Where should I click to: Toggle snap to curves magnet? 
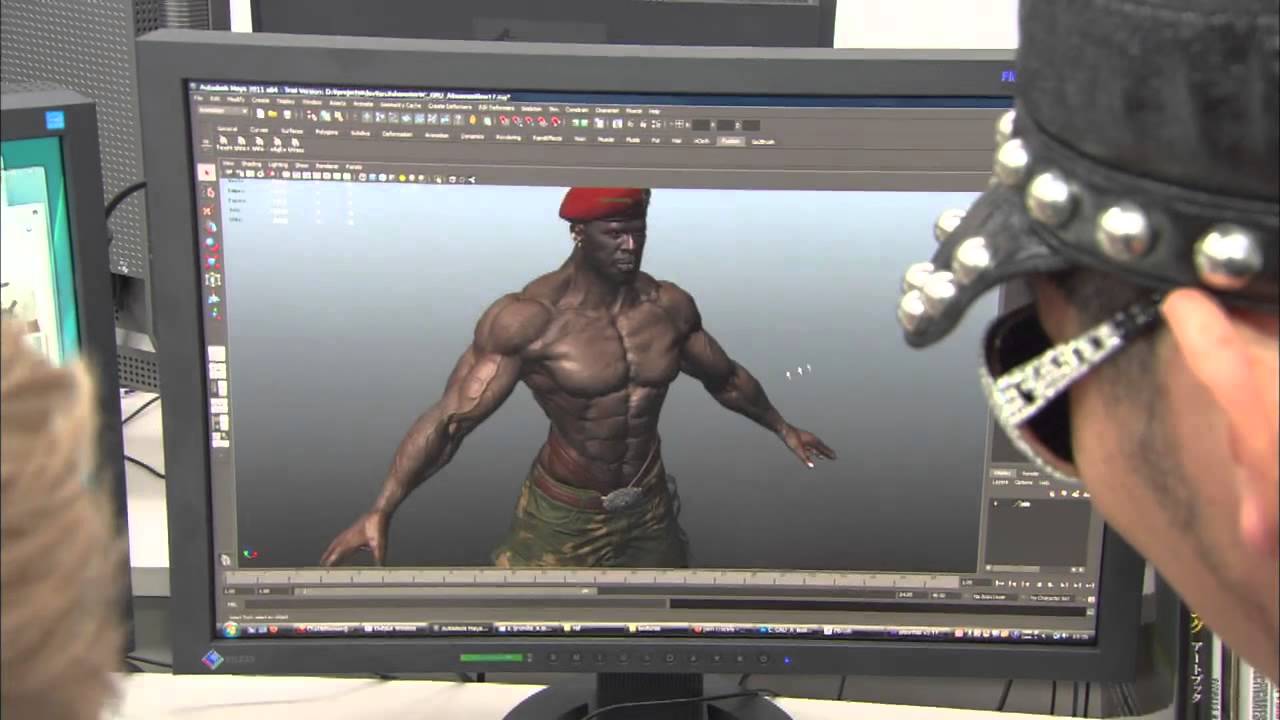point(517,120)
